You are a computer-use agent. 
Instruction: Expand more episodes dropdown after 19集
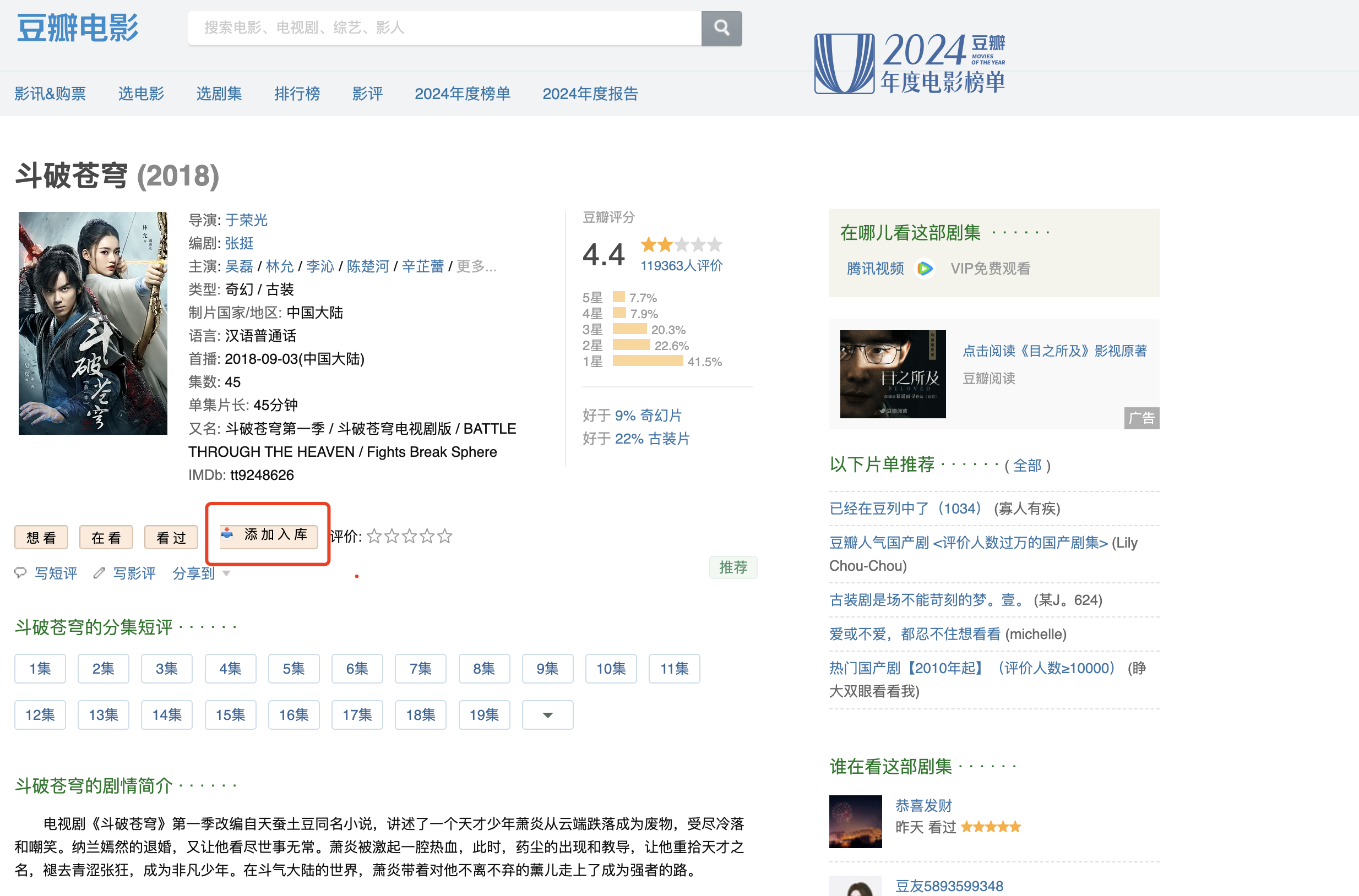[x=548, y=715]
